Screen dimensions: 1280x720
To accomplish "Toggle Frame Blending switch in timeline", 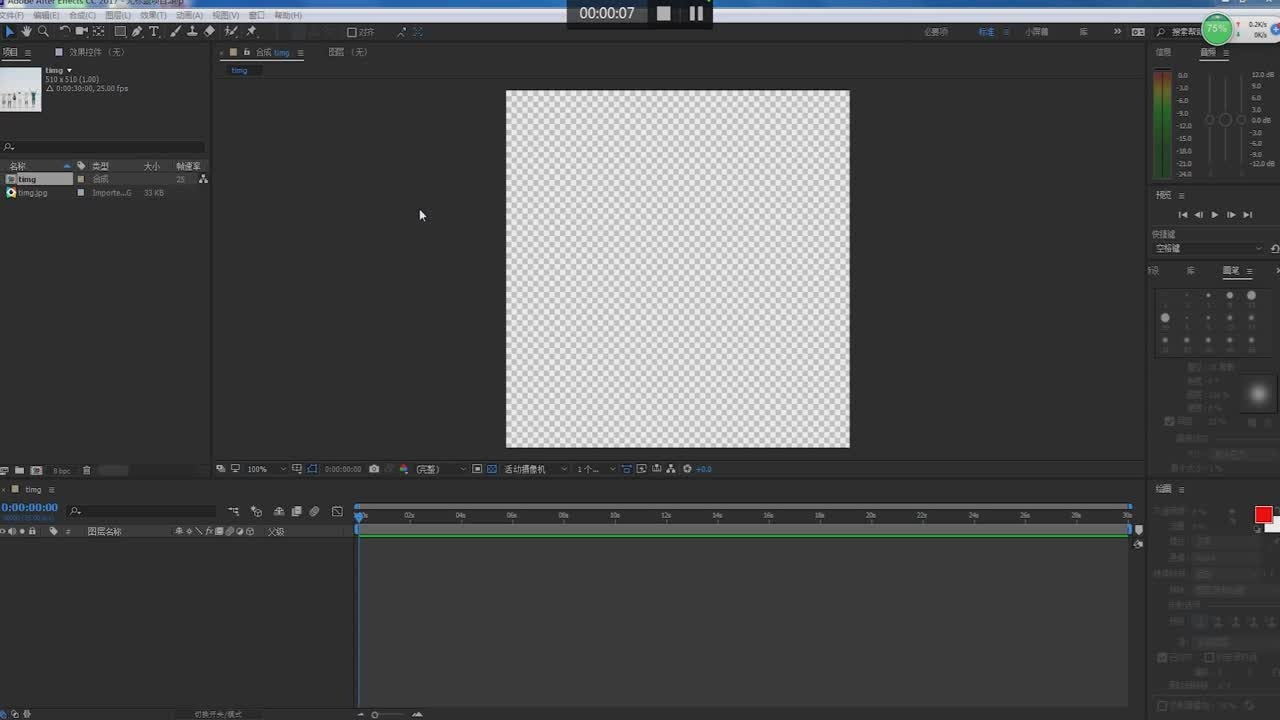I will coord(297,512).
